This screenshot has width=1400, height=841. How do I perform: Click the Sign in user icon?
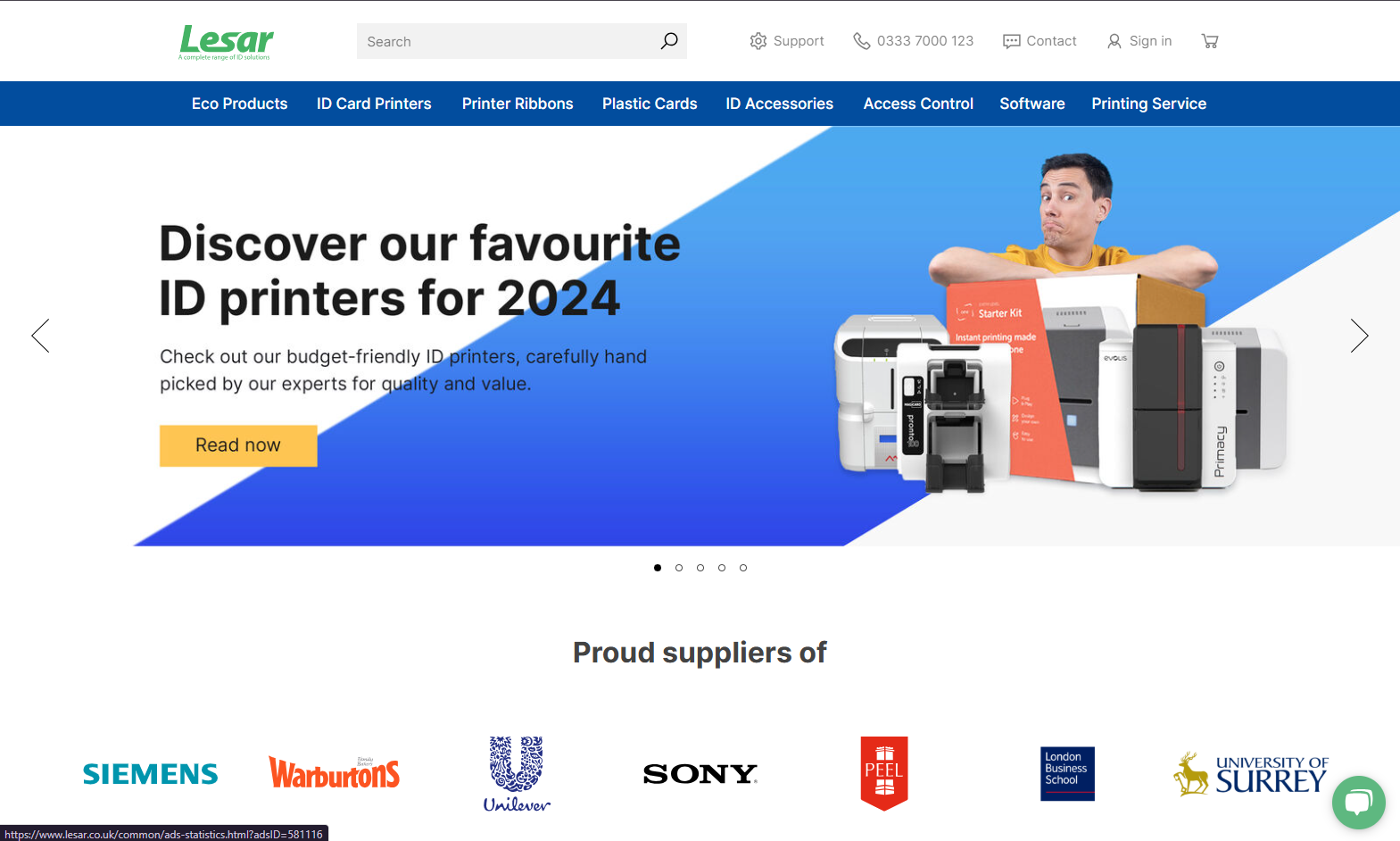click(x=1114, y=41)
